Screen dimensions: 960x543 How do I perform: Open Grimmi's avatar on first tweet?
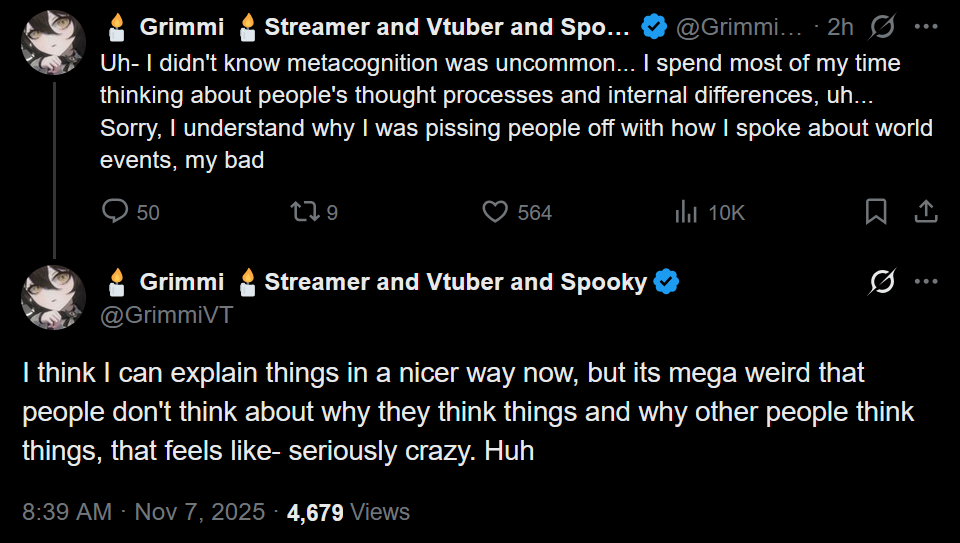(x=53, y=42)
